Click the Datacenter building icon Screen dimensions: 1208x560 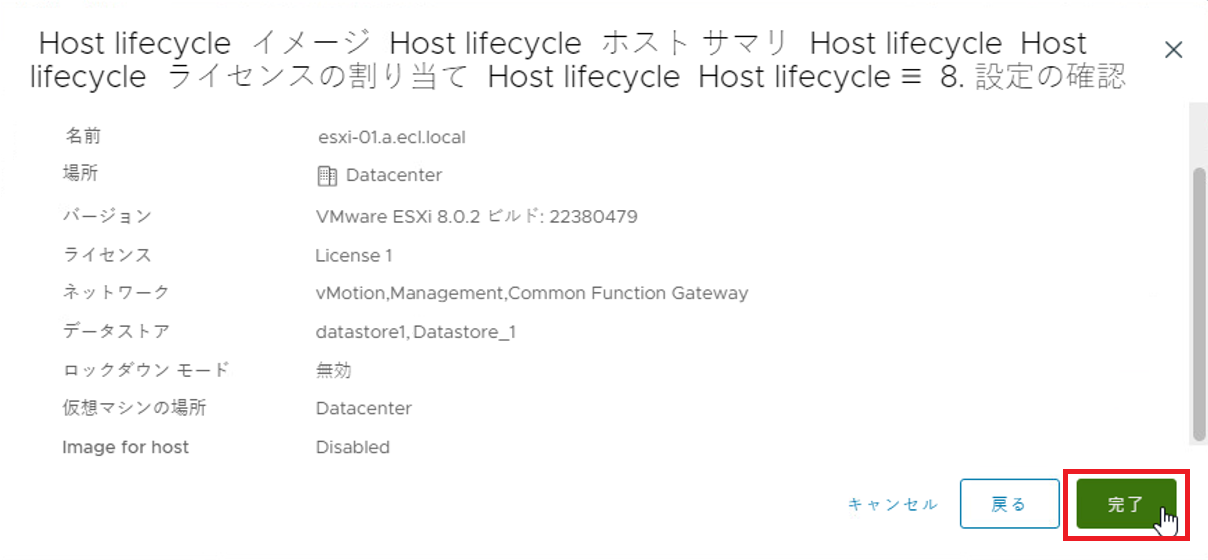tap(327, 176)
